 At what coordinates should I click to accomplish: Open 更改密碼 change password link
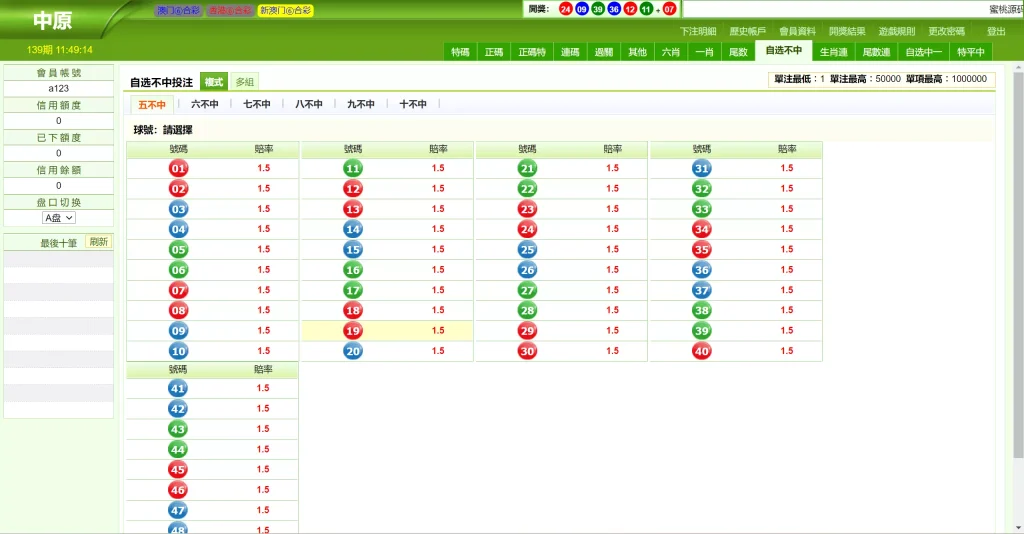(946, 31)
